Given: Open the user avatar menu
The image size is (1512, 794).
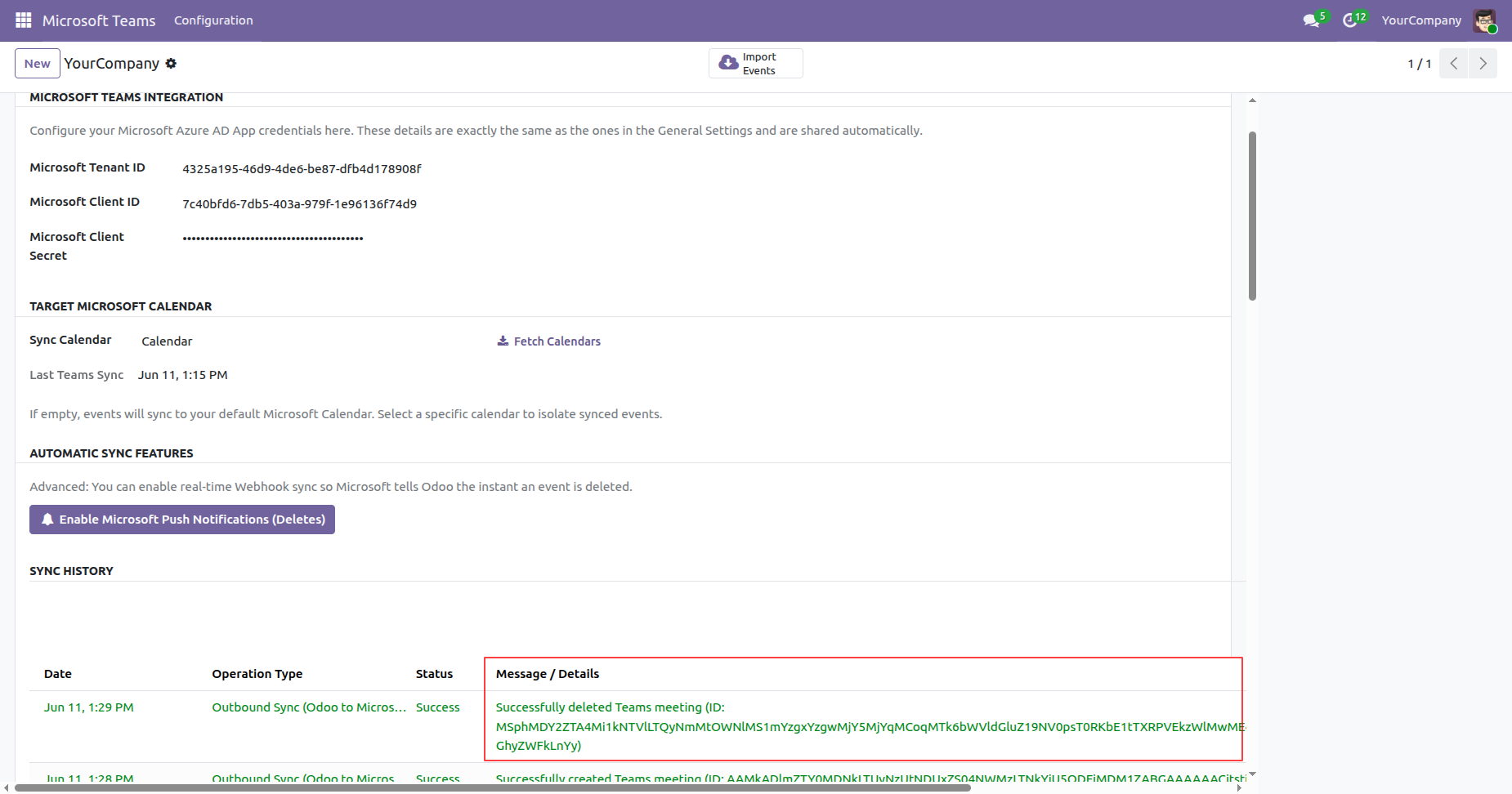Looking at the screenshot, I should pyautogui.click(x=1485, y=20).
